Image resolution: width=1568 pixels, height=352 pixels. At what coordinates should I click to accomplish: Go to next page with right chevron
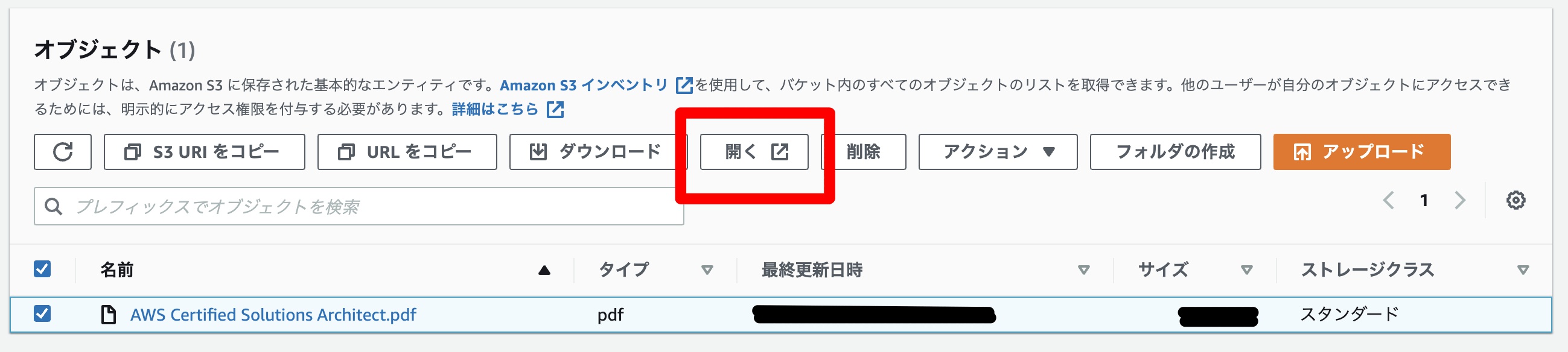click(1459, 200)
